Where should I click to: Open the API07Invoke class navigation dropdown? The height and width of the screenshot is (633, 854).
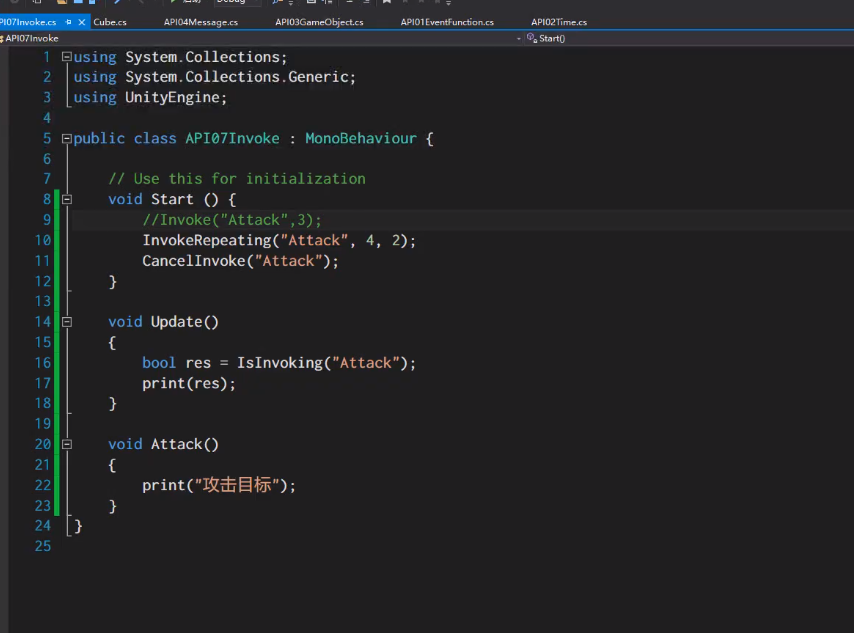click(x=261, y=38)
